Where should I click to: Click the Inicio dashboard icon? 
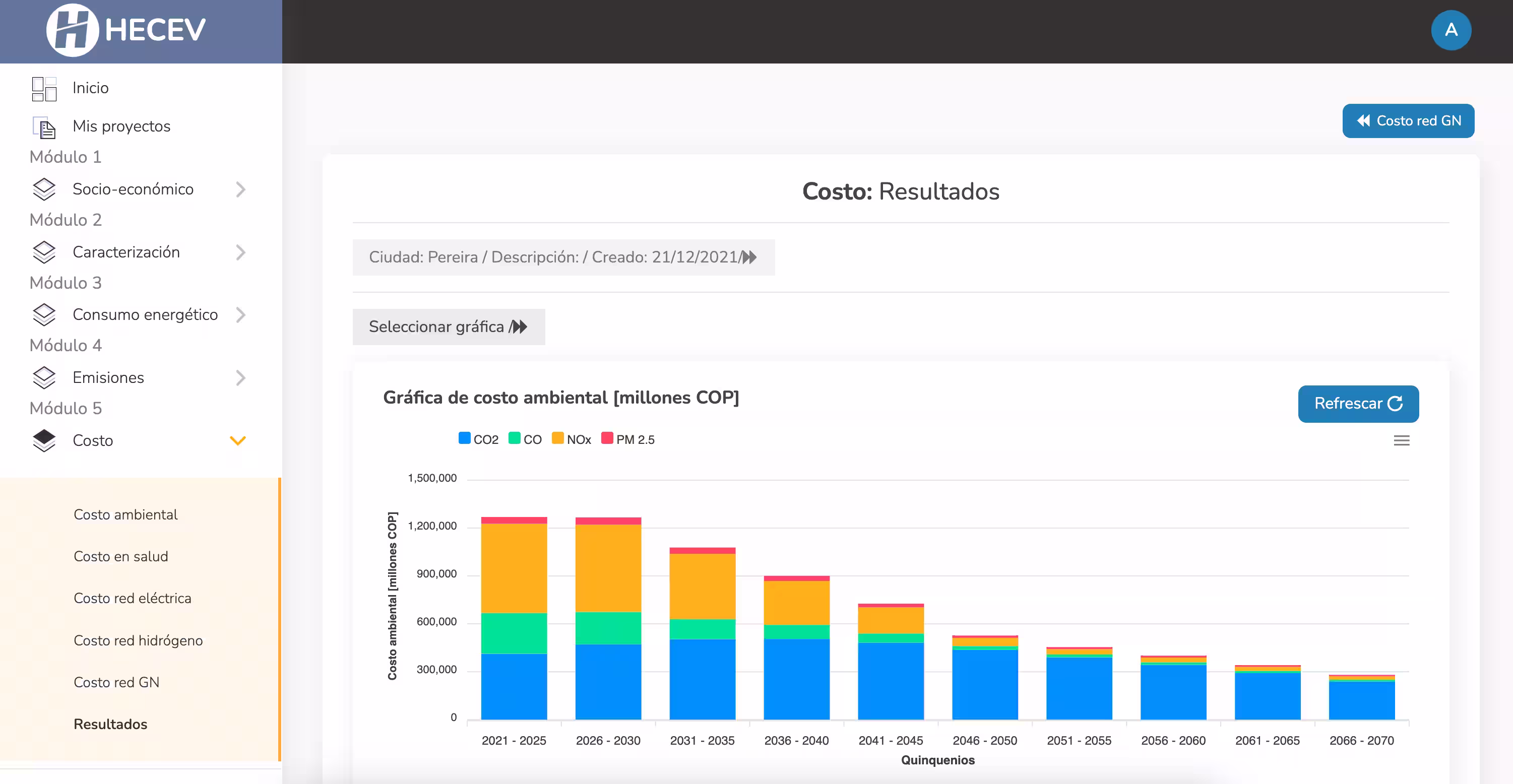click(x=44, y=88)
